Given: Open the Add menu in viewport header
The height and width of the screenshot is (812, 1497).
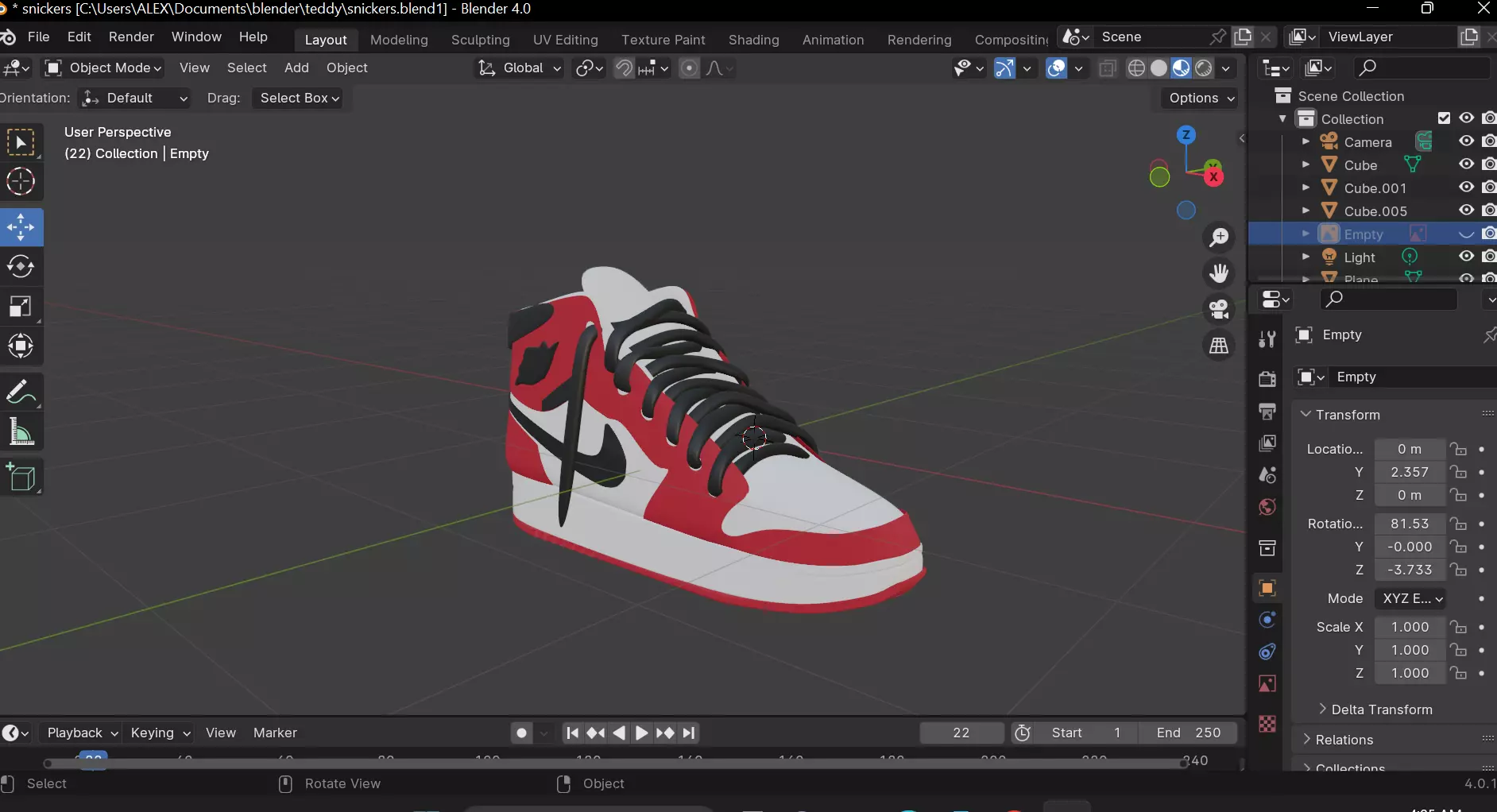Looking at the screenshot, I should click(x=296, y=68).
